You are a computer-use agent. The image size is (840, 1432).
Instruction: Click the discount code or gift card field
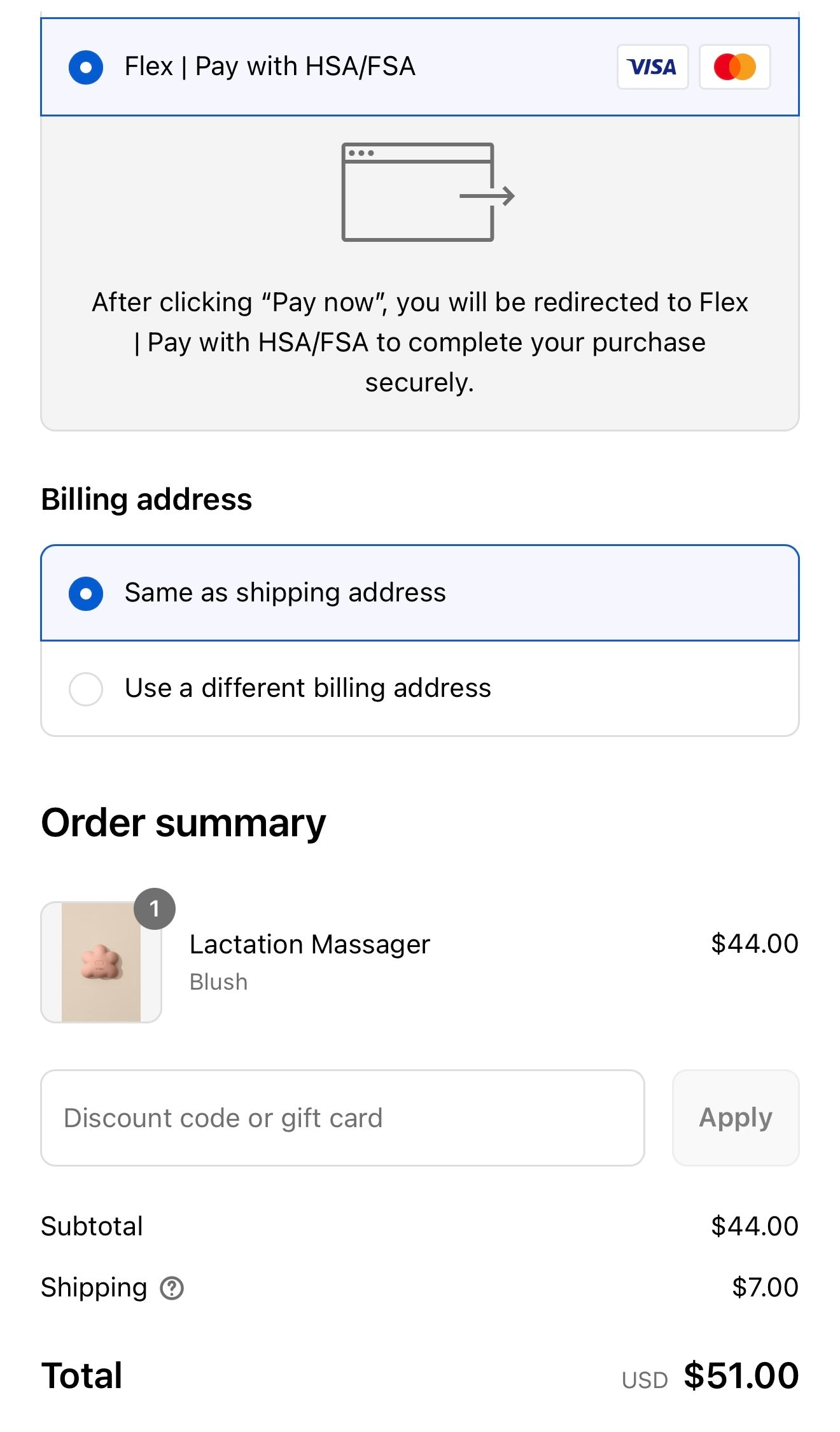(x=342, y=1118)
